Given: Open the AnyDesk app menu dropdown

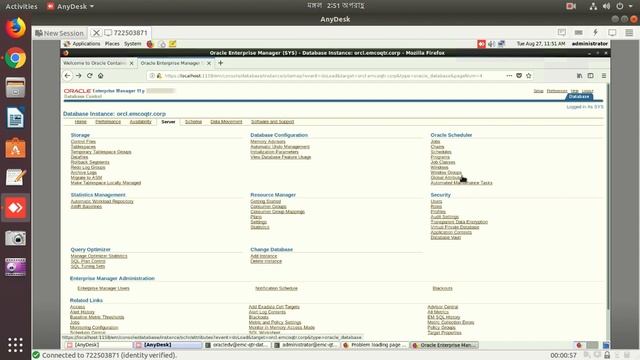Looking at the screenshot, I should coord(70,6).
